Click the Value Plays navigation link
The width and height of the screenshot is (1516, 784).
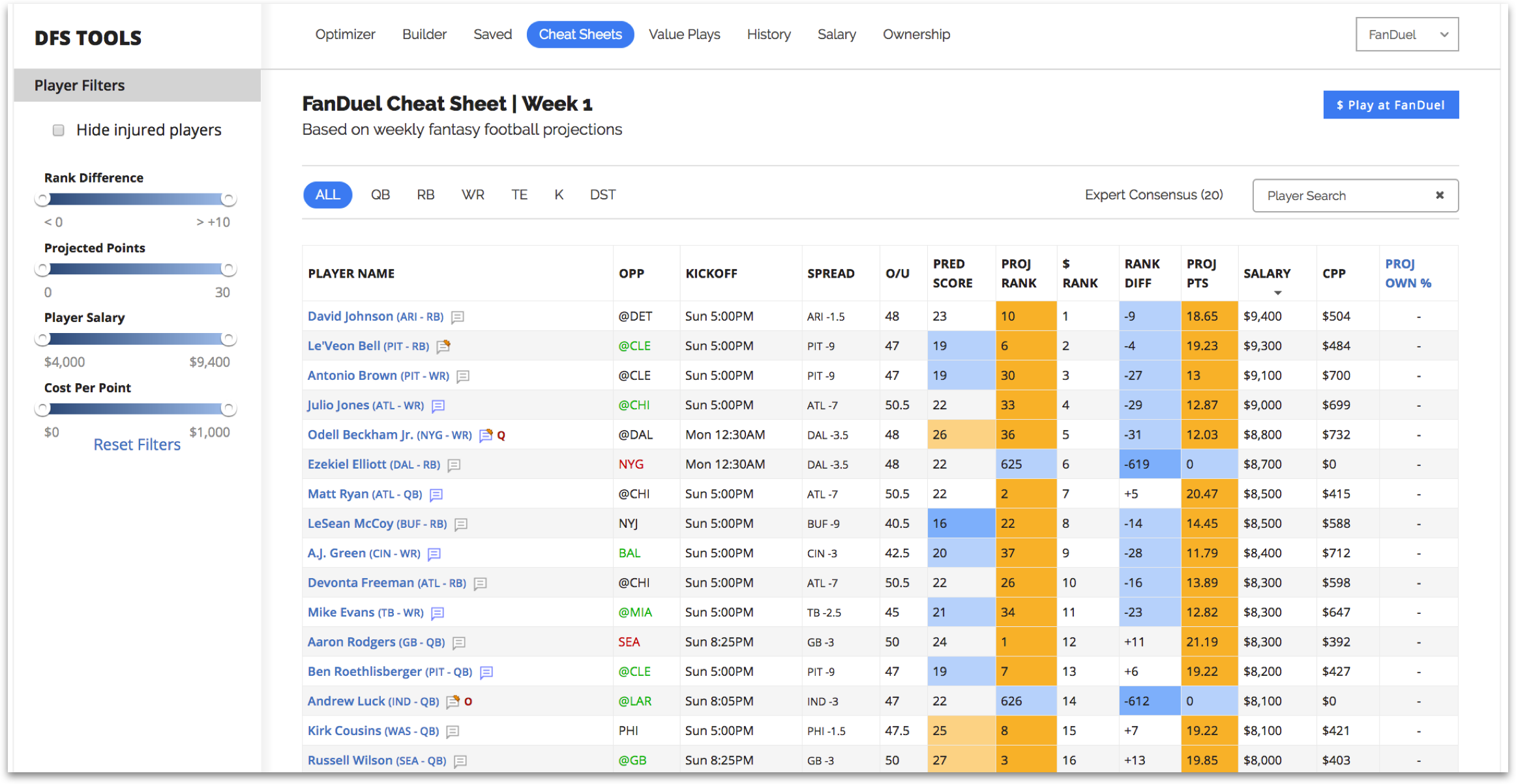tap(683, 34)
